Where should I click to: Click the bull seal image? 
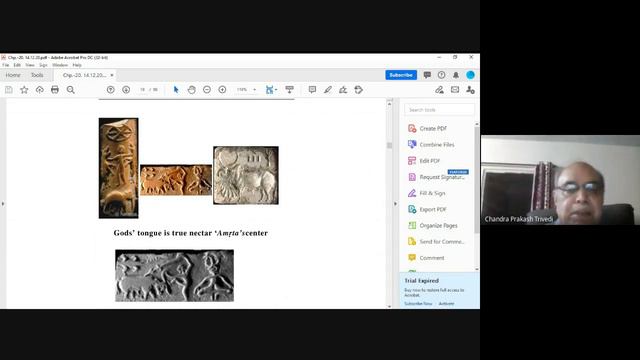click(246, 175)
